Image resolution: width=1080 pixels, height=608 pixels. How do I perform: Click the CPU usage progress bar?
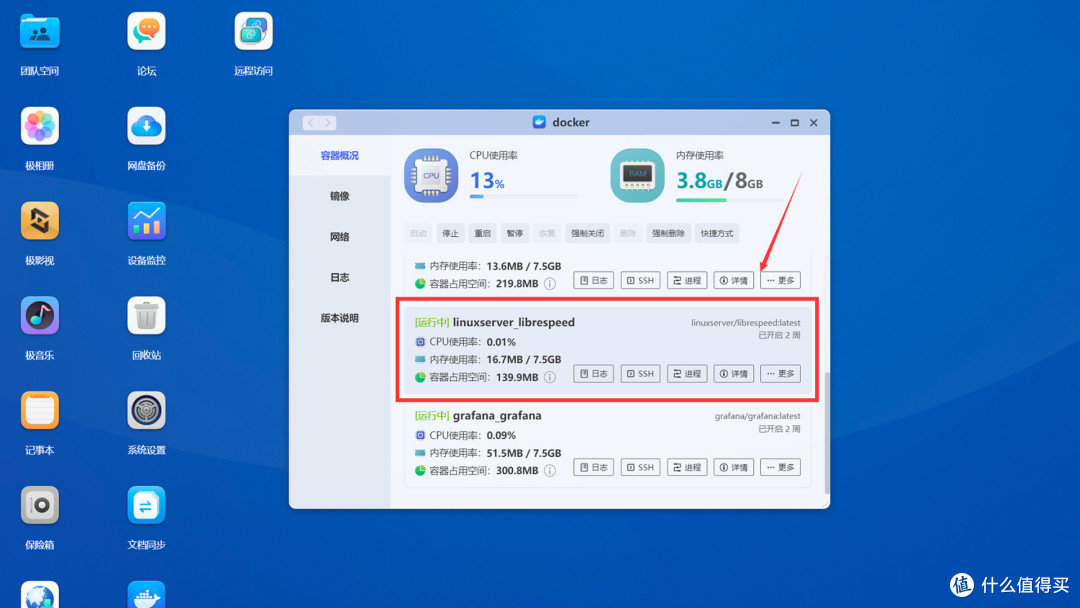523,196
